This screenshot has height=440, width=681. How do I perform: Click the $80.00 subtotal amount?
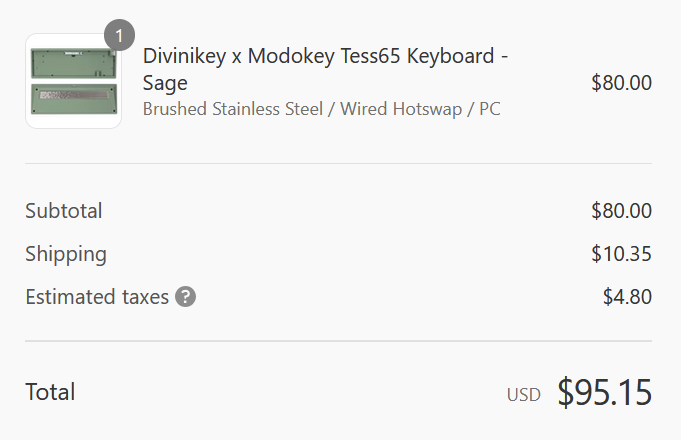(x=621, y=211)
